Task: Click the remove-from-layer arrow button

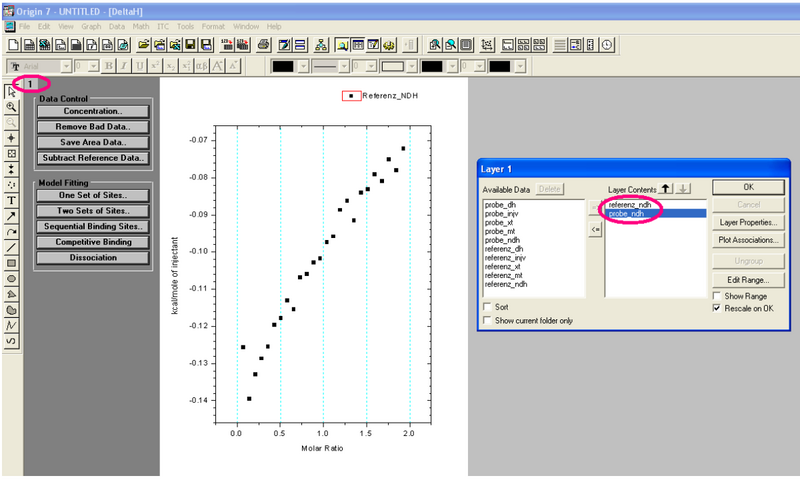Action: coord(595,230)
